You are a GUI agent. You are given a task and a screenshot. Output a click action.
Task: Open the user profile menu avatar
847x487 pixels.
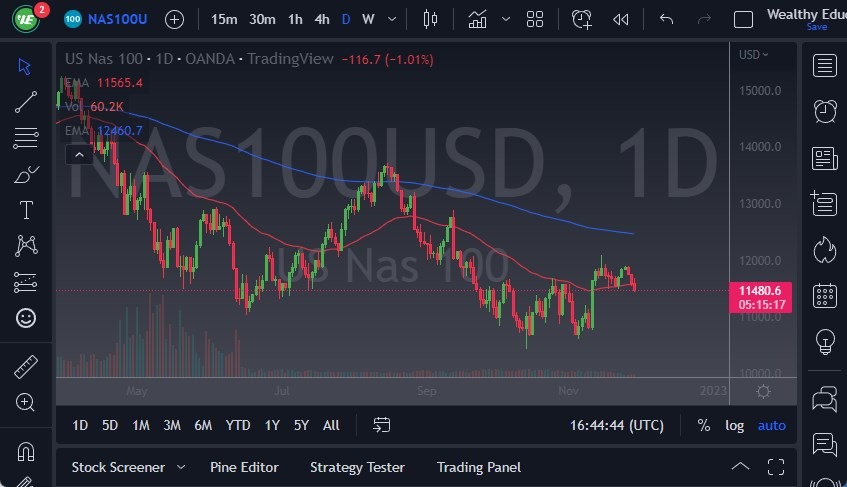coord(25,19)
